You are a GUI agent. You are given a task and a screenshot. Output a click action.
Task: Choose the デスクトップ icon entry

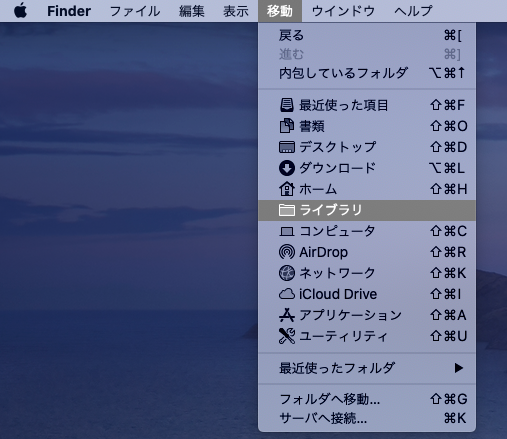287,147
